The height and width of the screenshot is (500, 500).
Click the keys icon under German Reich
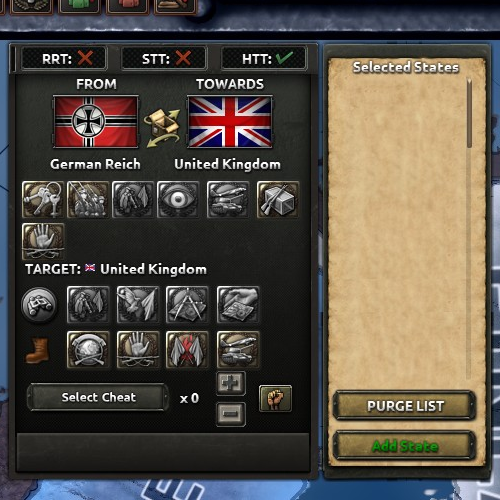click(x=42, y=199)
